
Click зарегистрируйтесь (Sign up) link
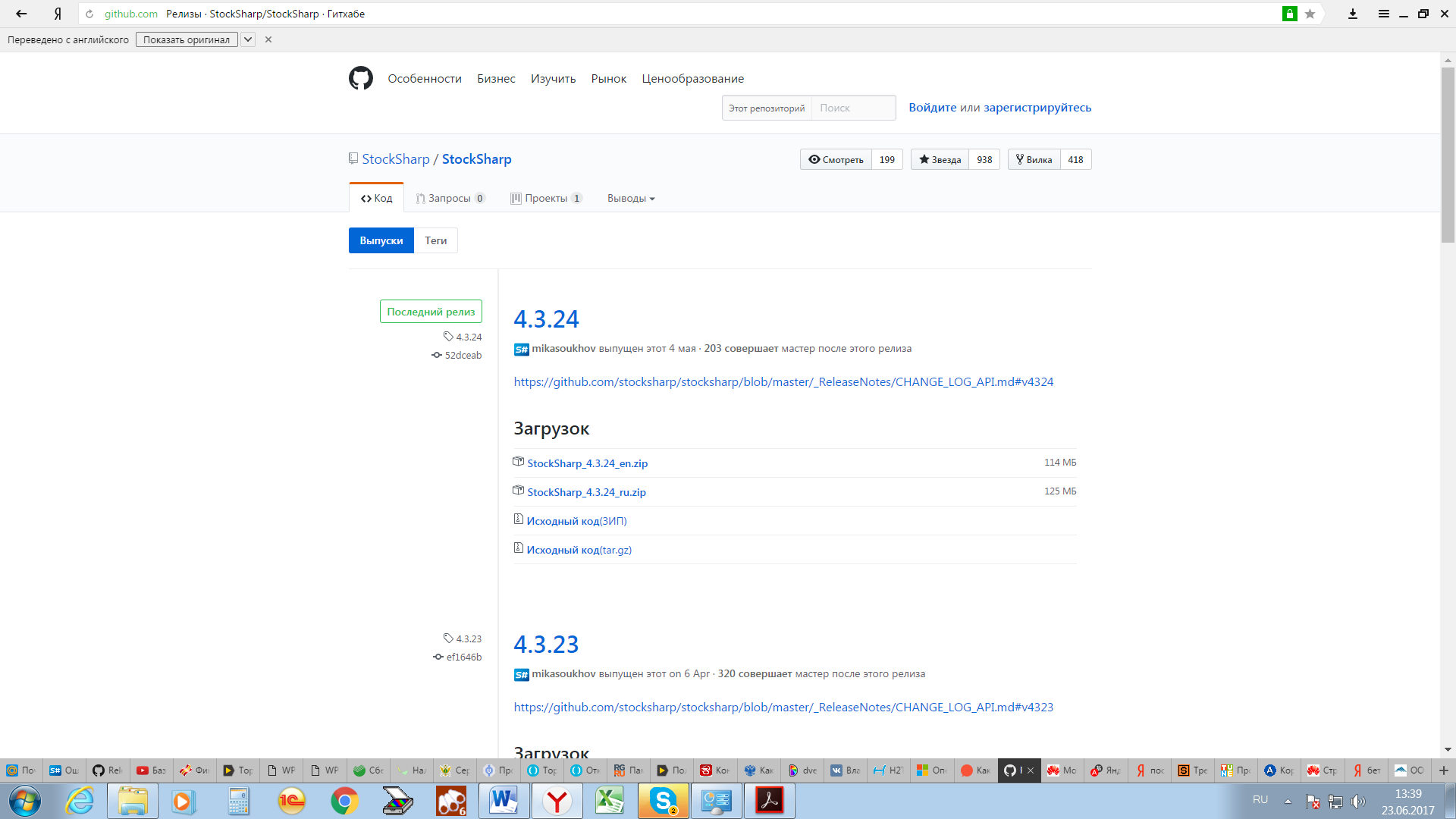[1037, 107]
